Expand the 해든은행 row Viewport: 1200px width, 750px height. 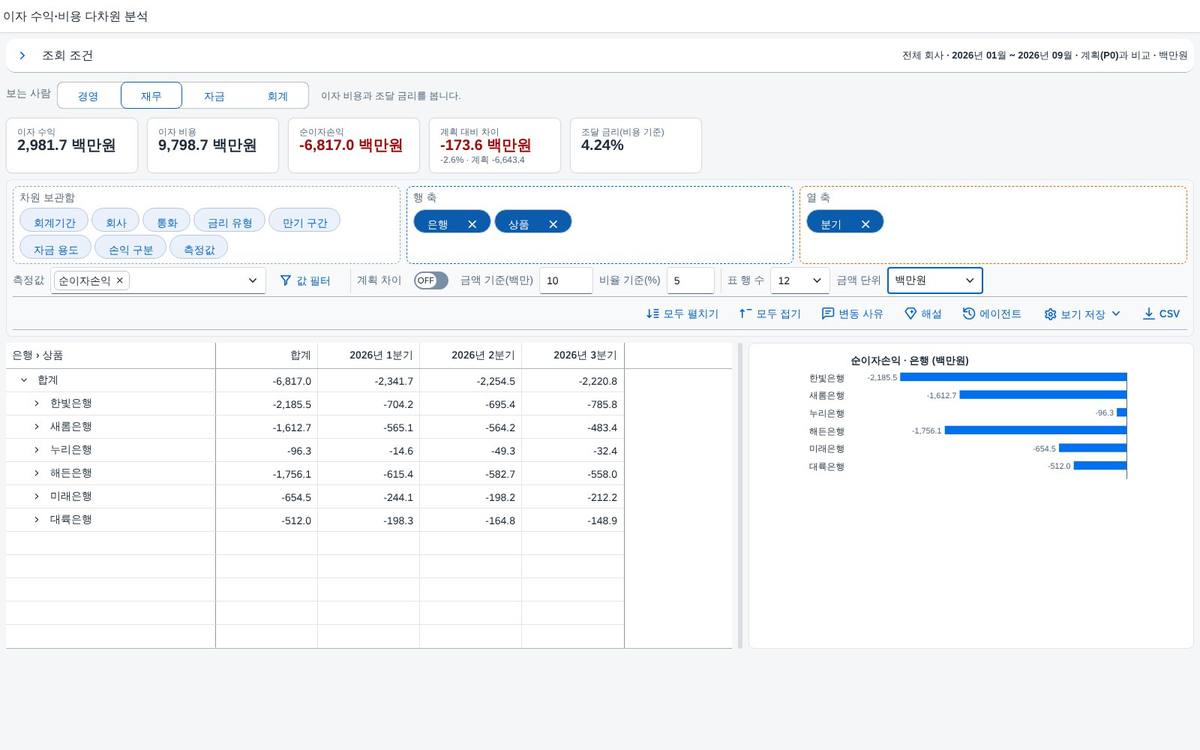tap(37, 473)
